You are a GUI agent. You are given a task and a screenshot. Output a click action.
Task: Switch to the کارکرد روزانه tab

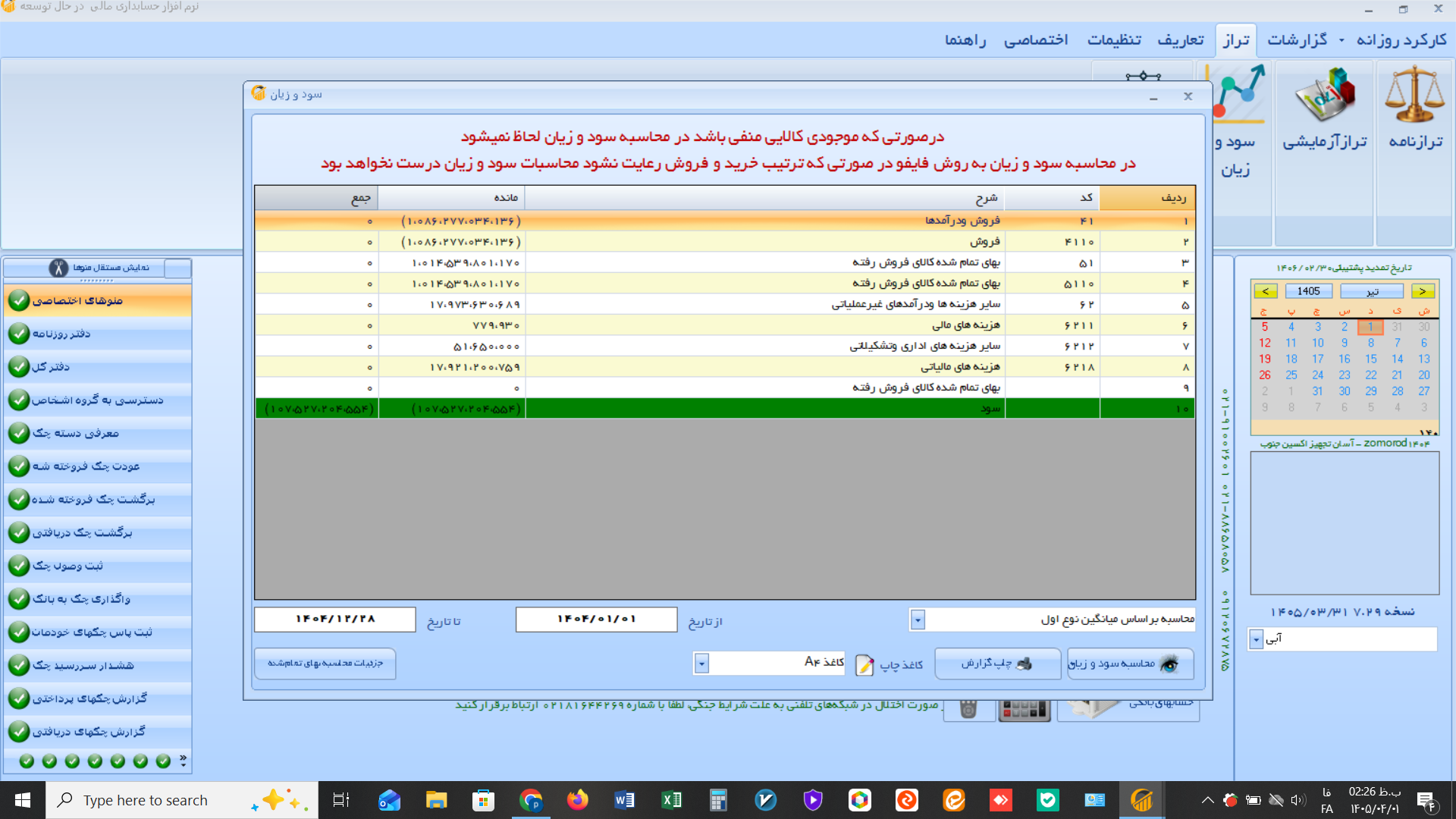click(1401, 39)
